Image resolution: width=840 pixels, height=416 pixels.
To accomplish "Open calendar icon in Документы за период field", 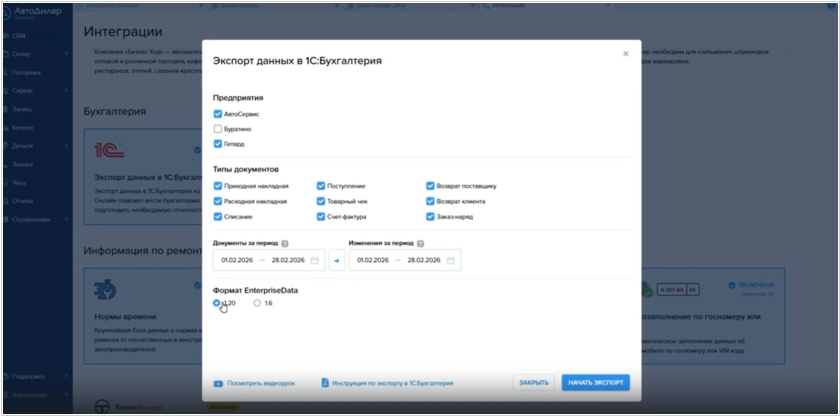I will click(x=314, y=260).
